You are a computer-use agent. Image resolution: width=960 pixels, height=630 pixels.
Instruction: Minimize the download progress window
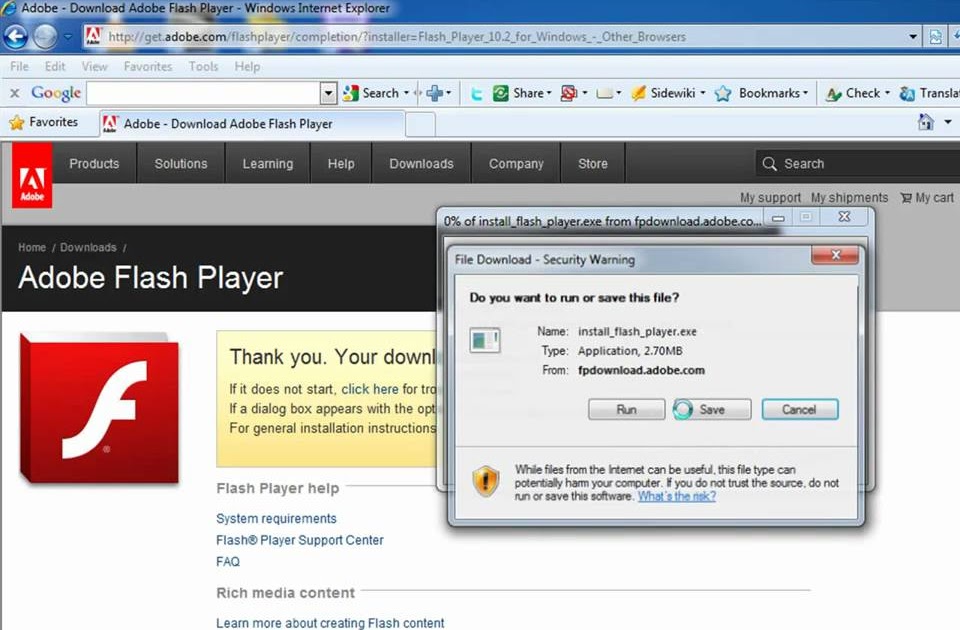pyautogui.click(x=778, y=217)
